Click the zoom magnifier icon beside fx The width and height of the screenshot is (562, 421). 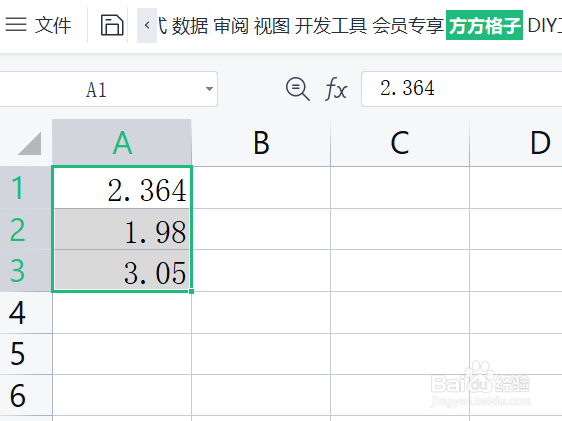pos(297,89)
